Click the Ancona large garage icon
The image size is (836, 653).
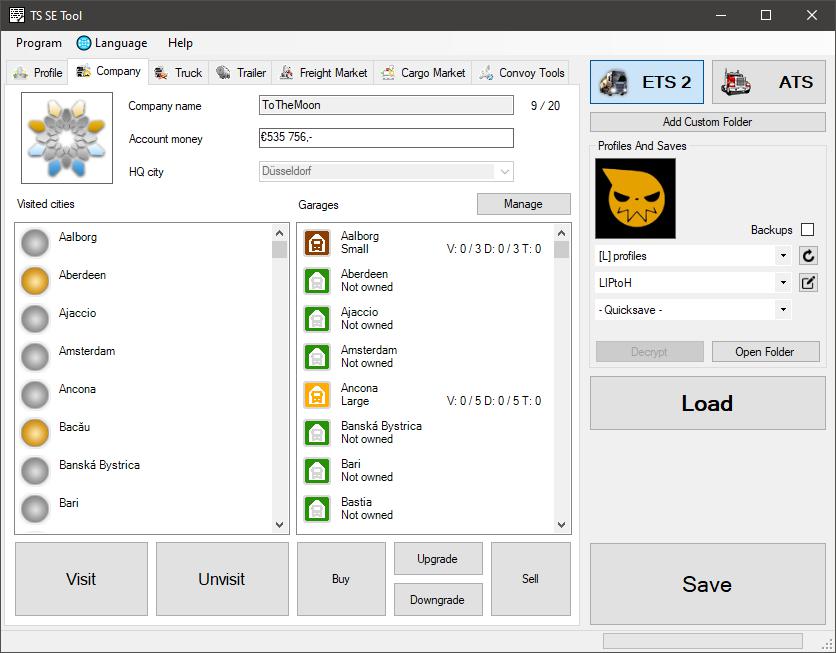317,395
